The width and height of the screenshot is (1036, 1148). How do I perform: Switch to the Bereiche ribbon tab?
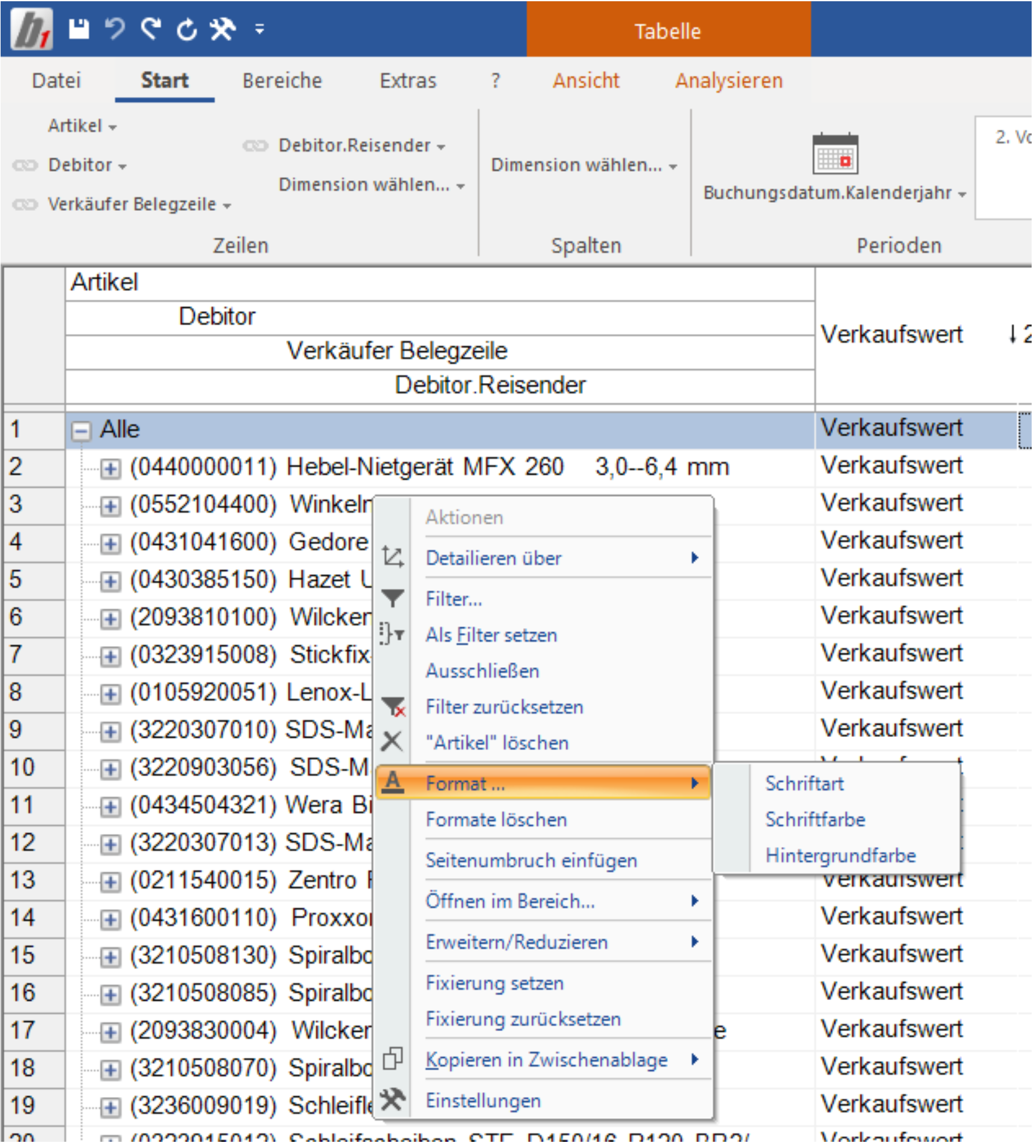283,81
